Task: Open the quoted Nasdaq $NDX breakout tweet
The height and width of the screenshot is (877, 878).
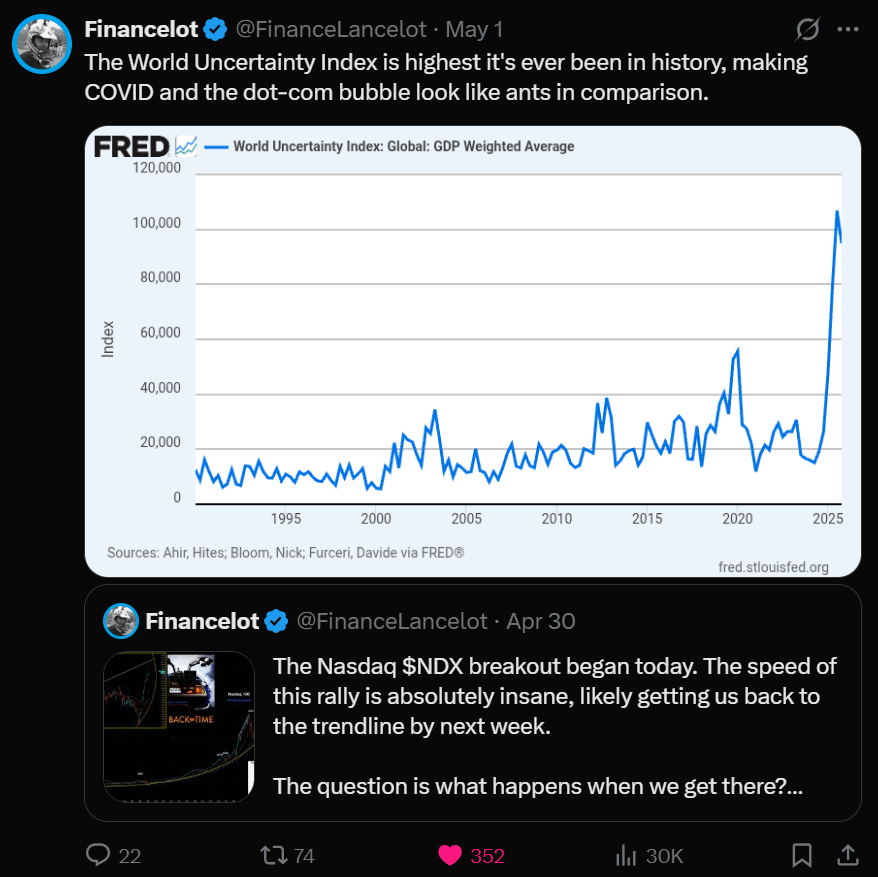Action: pyautogui.click(x=473, y=703)
